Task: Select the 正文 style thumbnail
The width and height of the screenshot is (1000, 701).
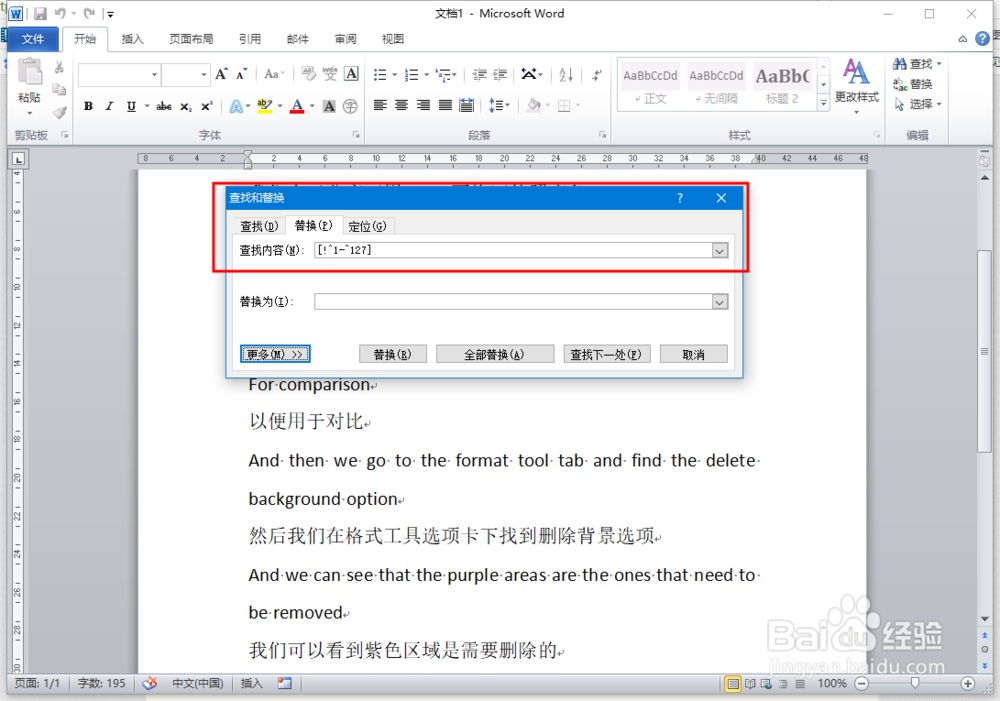Action: (x=650, y=85)
